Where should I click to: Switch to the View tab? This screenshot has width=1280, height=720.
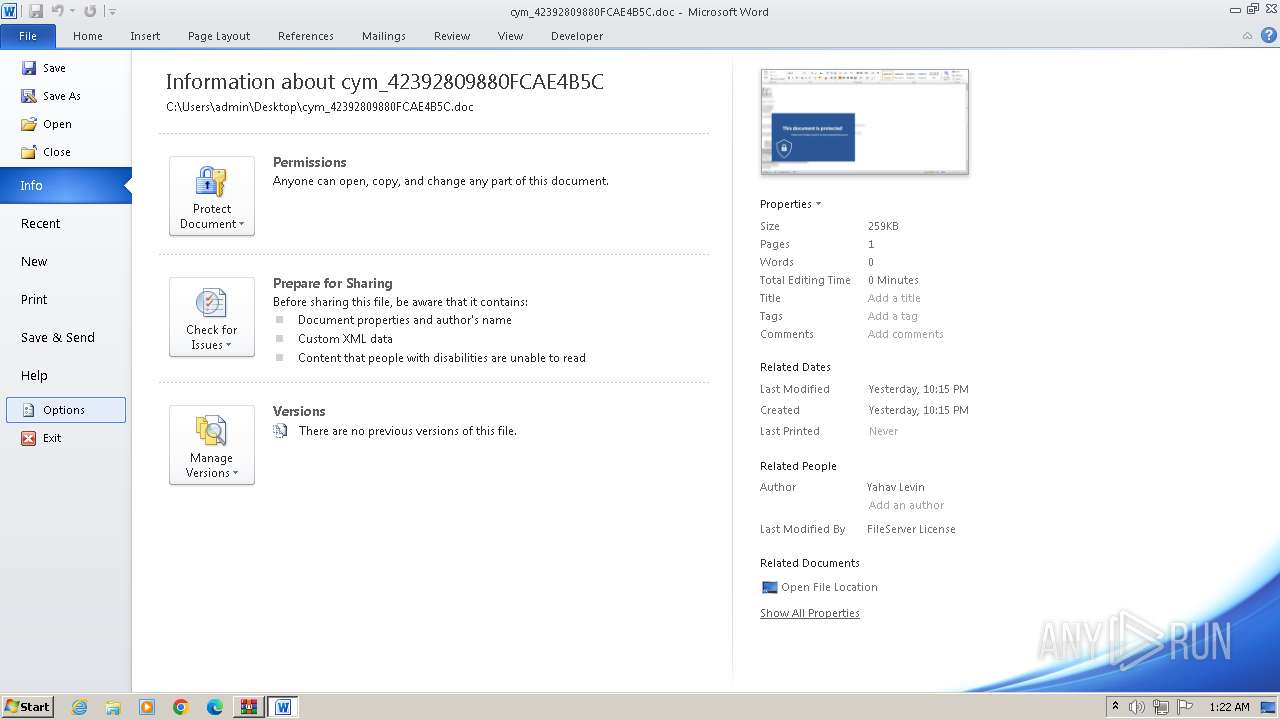pos(510,36)
